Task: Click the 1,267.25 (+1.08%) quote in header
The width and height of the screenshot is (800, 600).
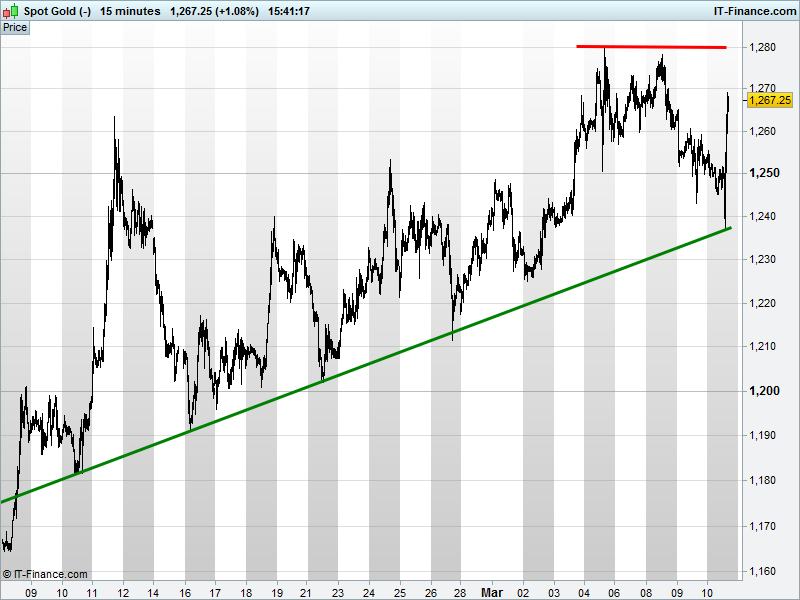Action: click(214, 11)
